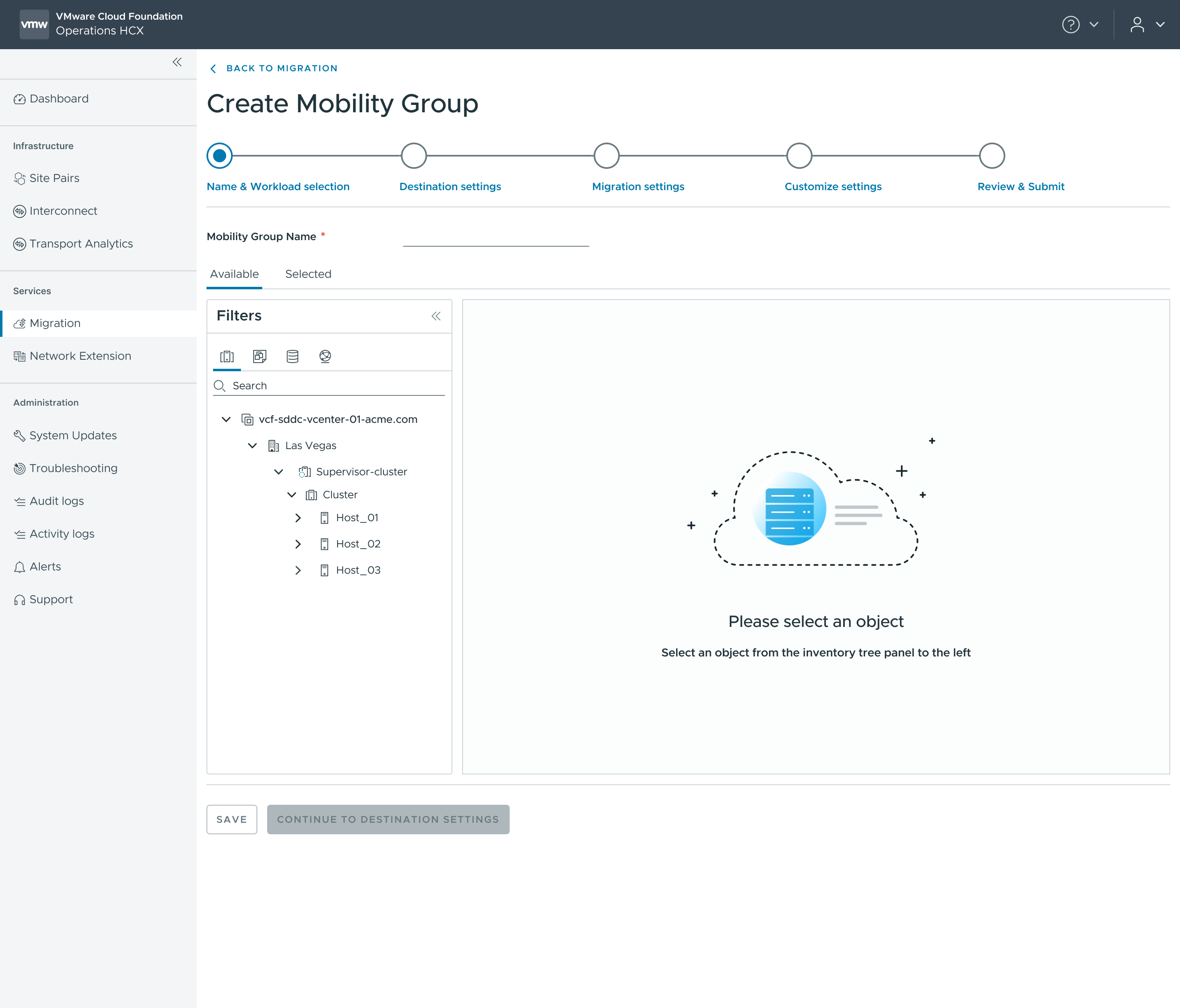Viewport: 1180px width, 1008px height.
Task: Switch to the Selected tab
Action: click(308, 275)
